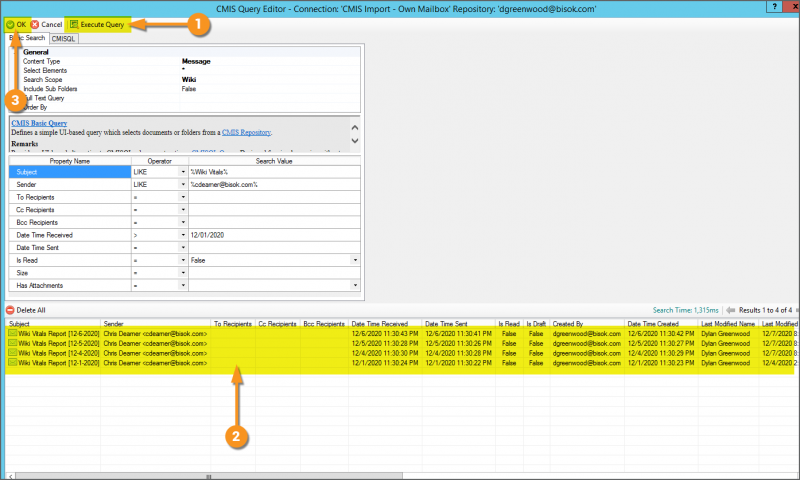Click the Search Time 1,315ms text

(685, 310)
